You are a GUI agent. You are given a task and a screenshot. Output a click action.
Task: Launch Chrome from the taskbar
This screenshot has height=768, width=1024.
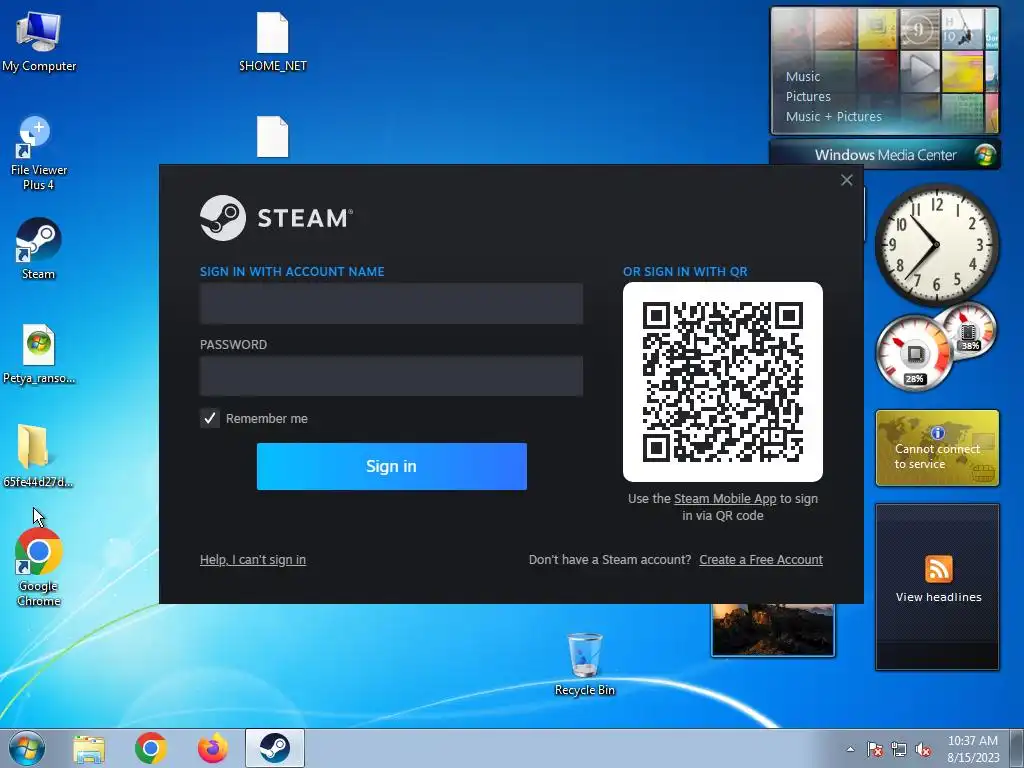[151, 748]
